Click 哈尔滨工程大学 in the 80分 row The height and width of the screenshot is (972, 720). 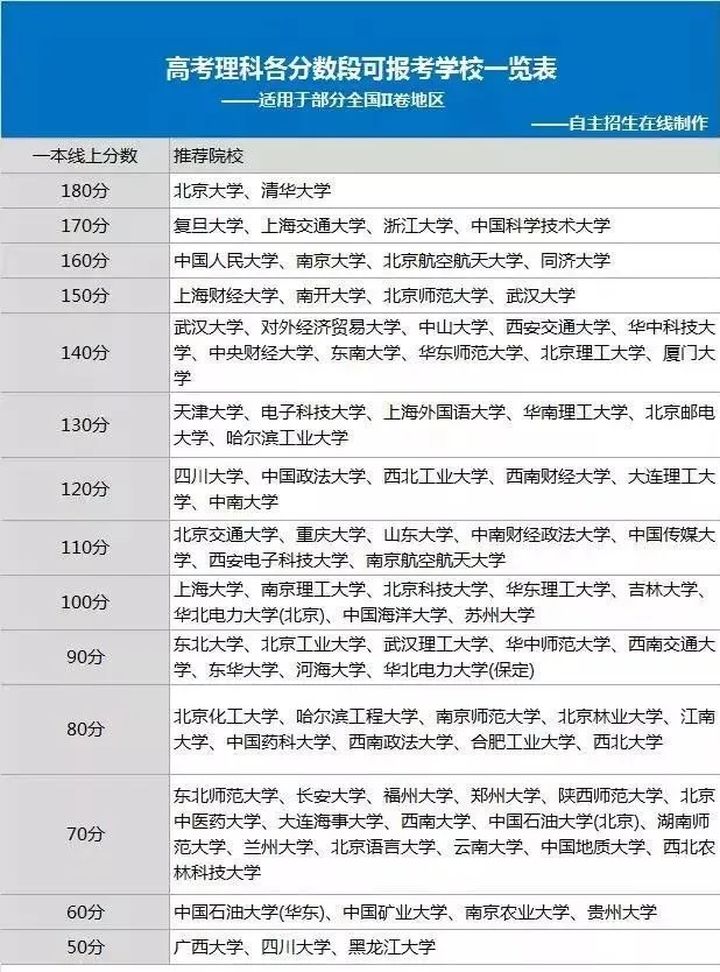(357, 716)
